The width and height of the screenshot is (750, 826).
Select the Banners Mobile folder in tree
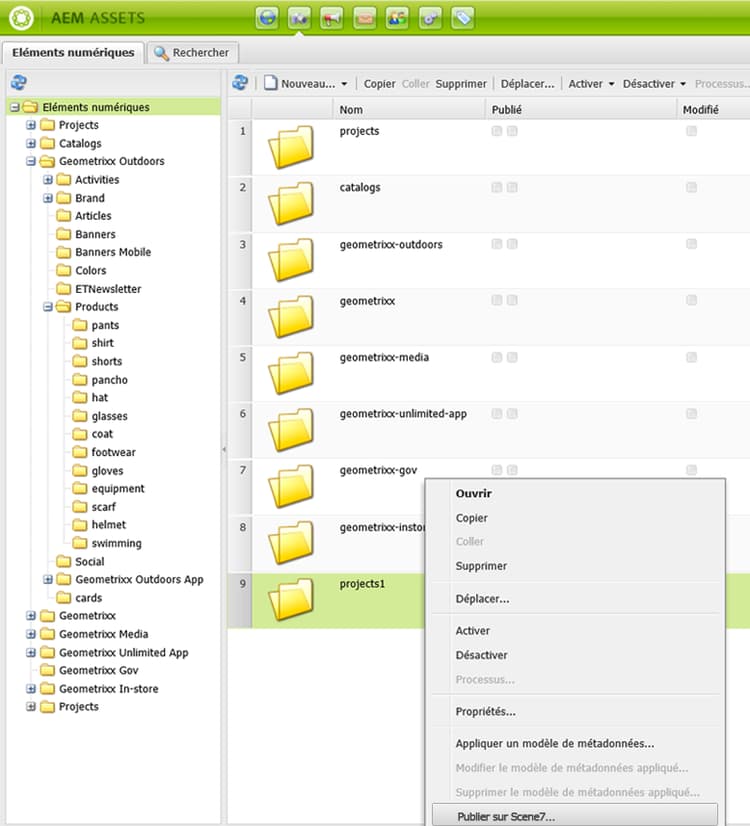113,252
